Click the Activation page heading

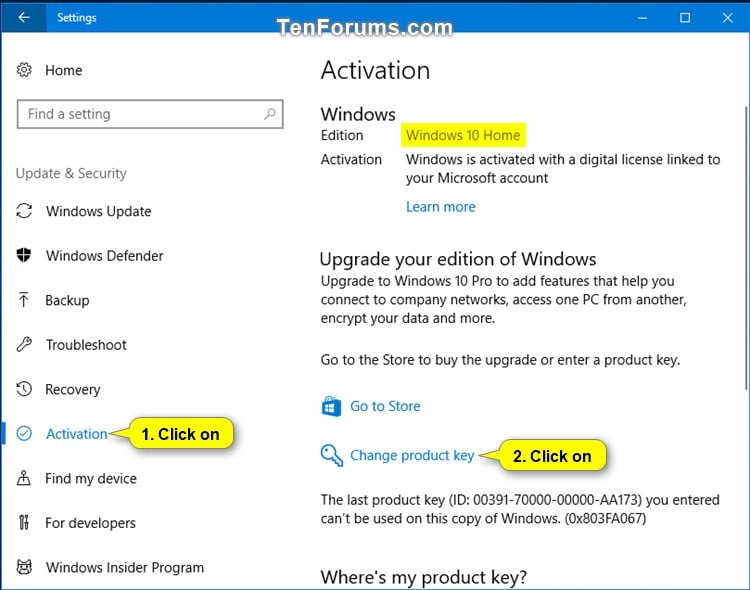[375, 70]
